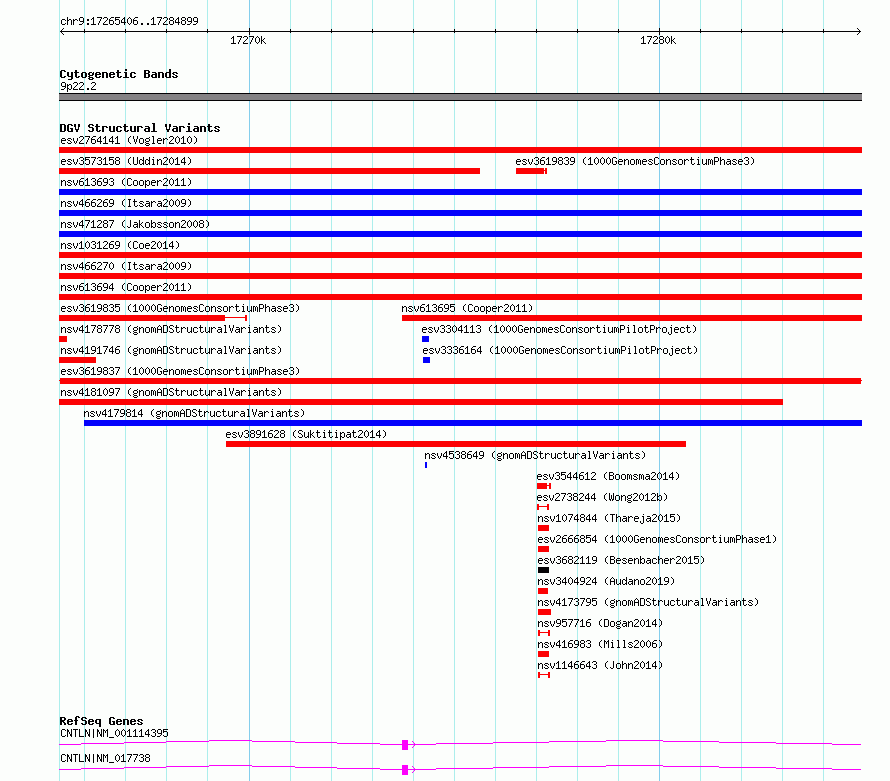Click the right arrow of the coordinate ruler

pos(858,31)
